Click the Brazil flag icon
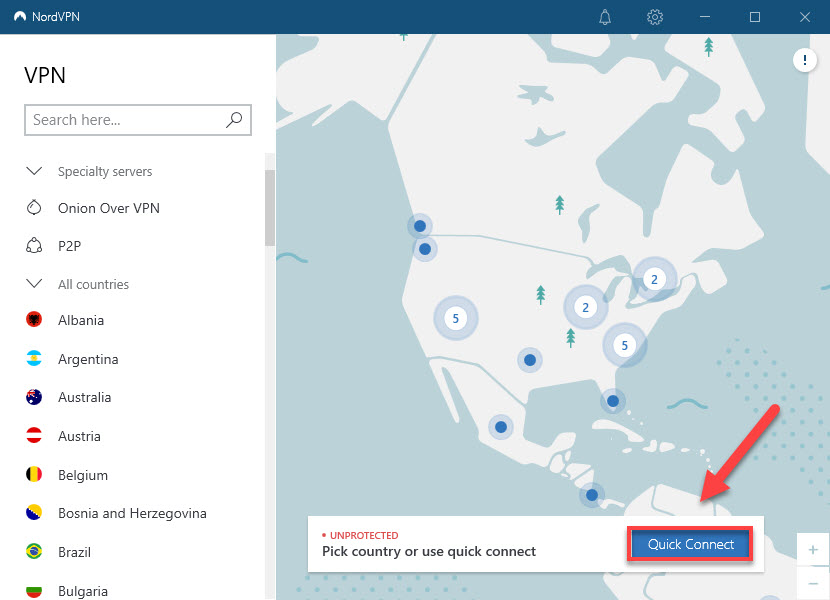830x600 pixels. pyautogui.click(x=34, y=551)
